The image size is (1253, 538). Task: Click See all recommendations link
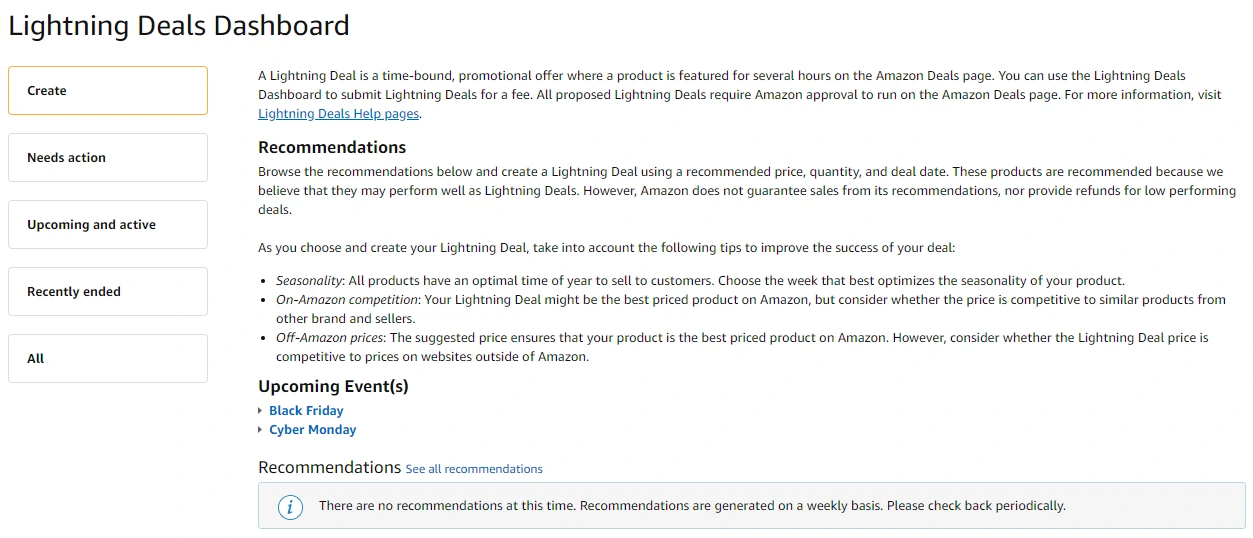(x=474, y=469)
